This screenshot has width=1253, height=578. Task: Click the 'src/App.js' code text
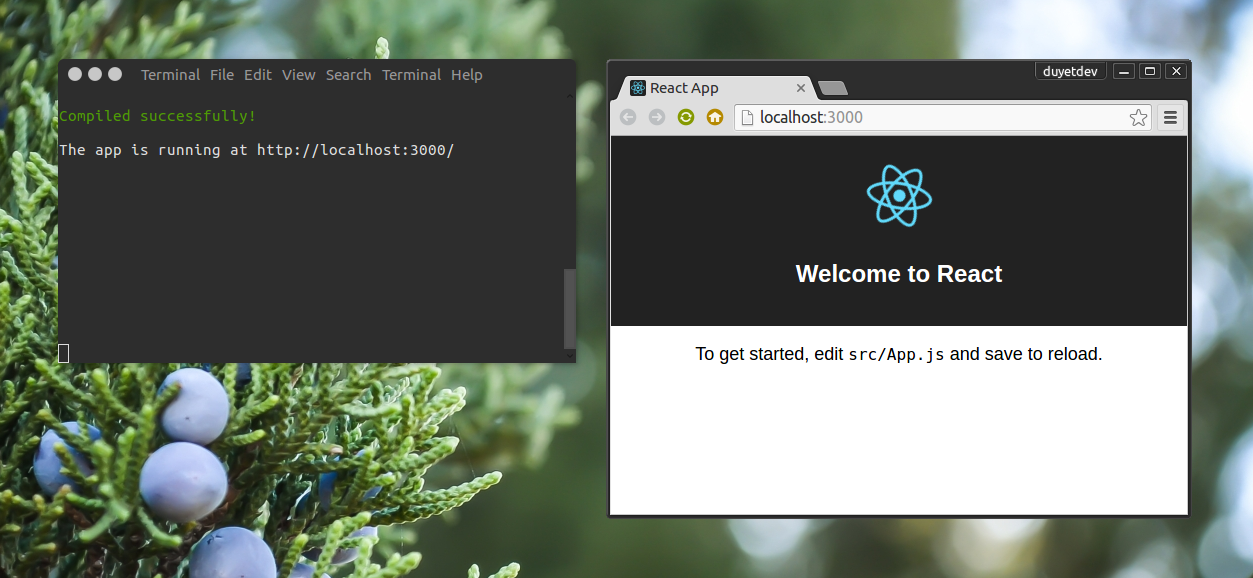(896, 355)
